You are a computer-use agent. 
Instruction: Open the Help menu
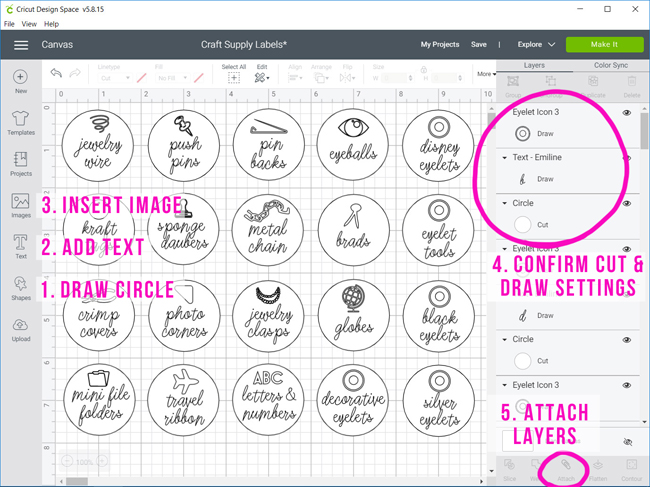51,24
